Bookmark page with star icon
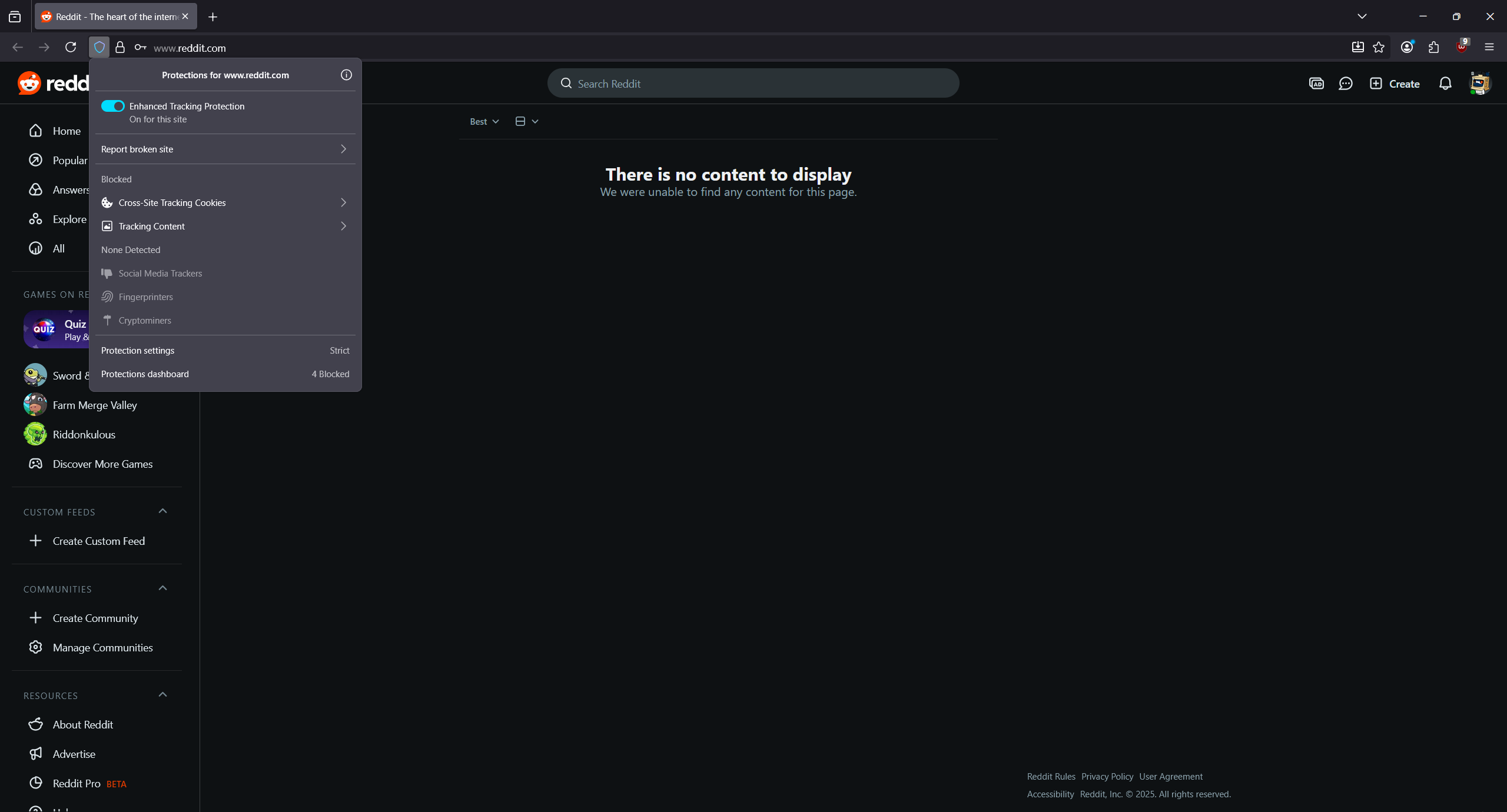The width and height of the screenshot is (1507, 812). pyautogui.click(x=1379, y=47)
